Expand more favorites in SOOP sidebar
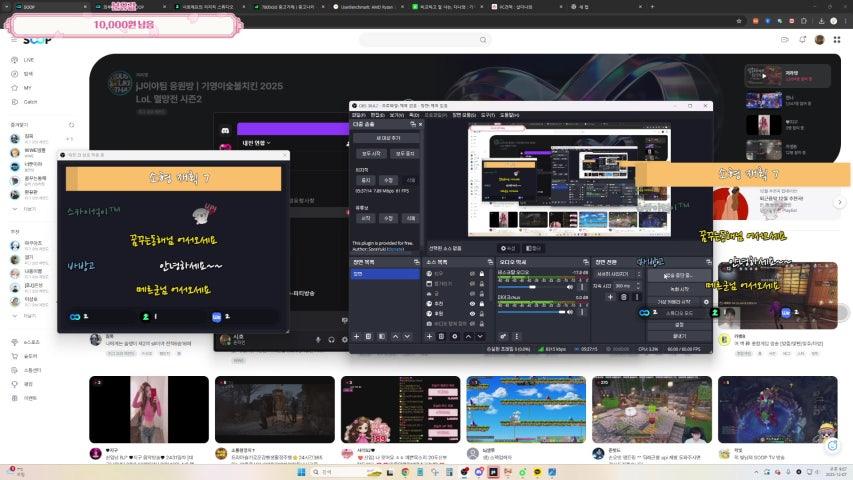 (x=24, y=209)
